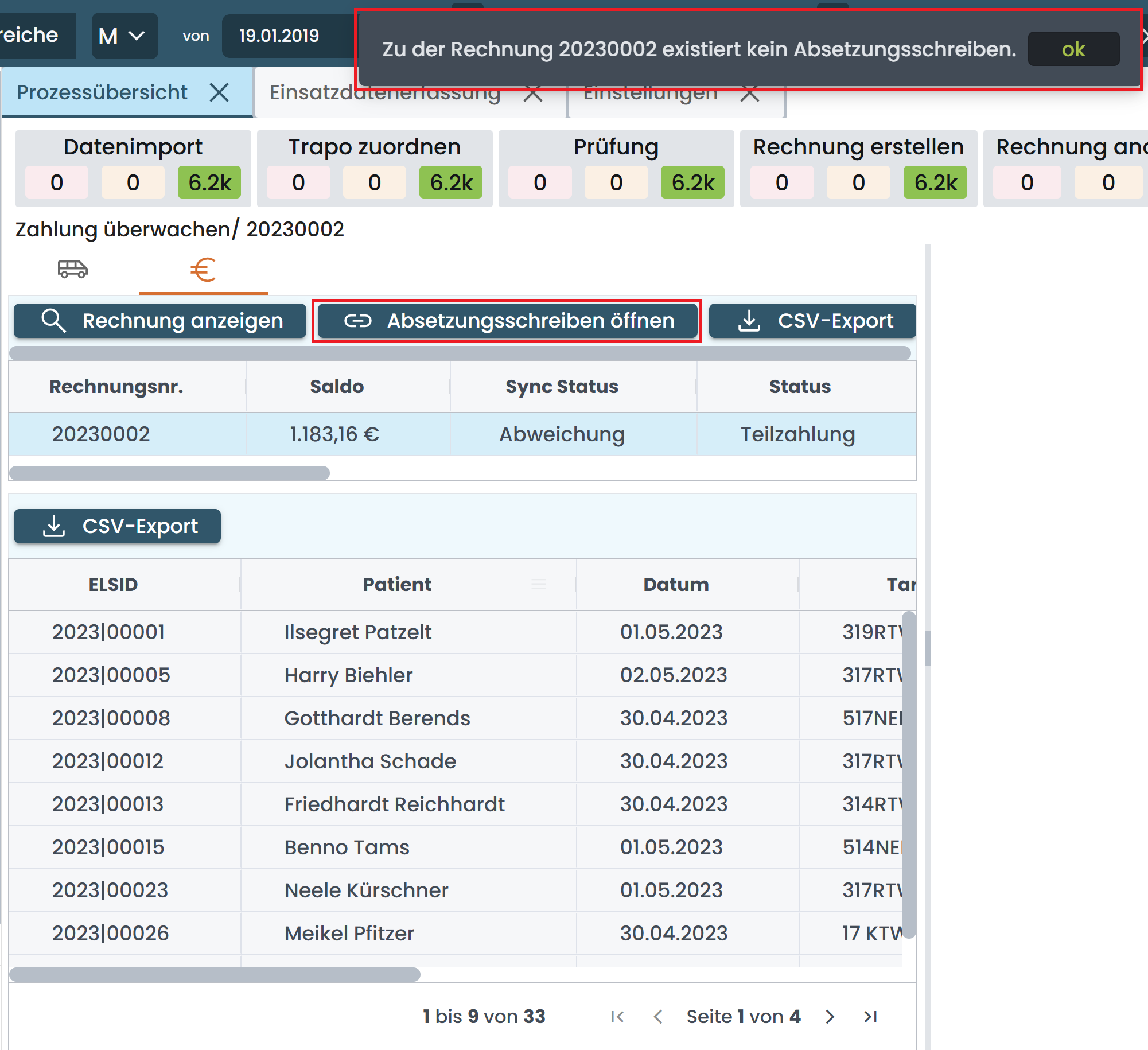Select the Euro payment tab icon
1148x1050 pixels.
(203, 270)
